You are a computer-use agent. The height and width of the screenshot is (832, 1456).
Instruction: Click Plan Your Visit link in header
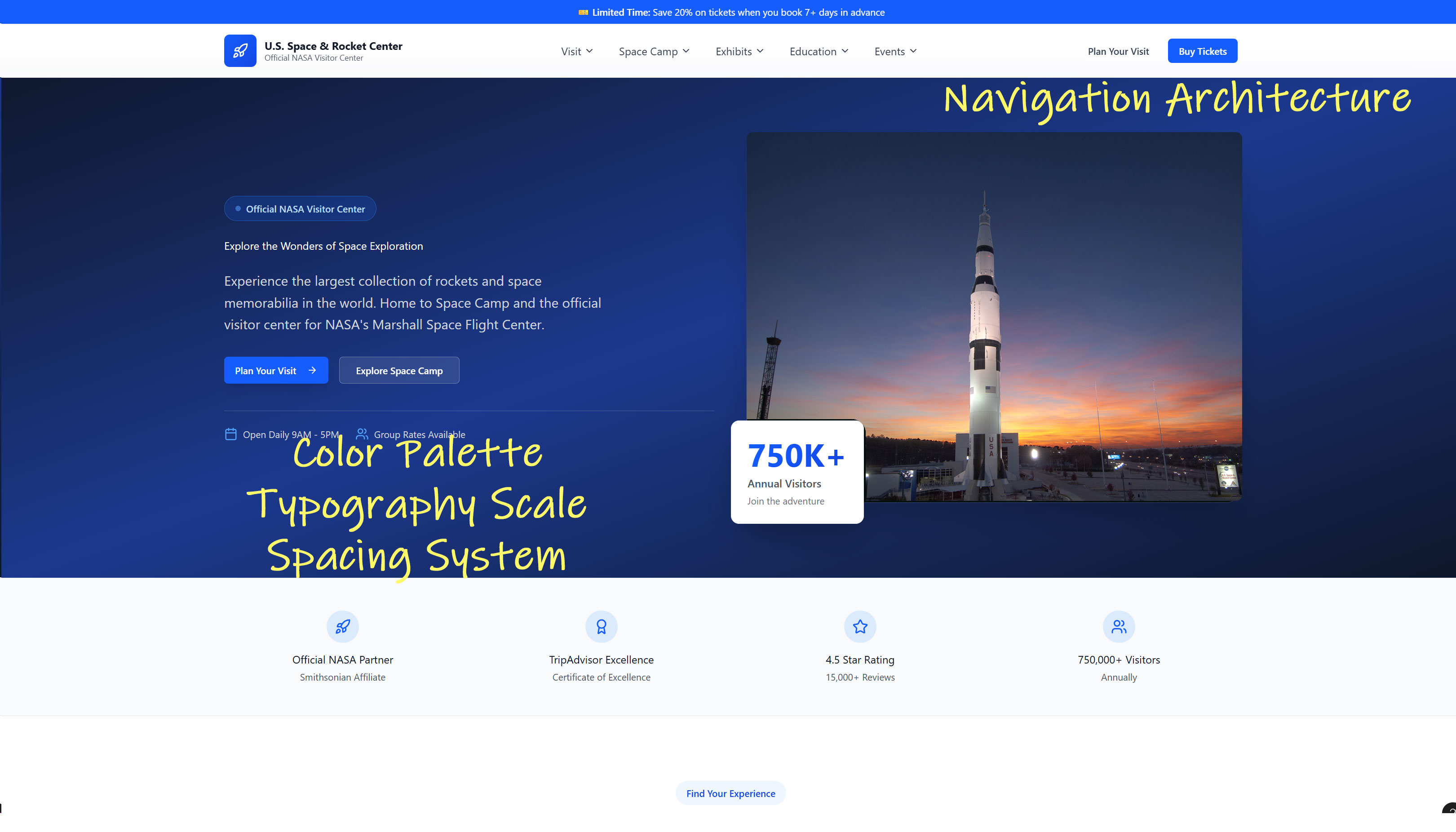1118,51
